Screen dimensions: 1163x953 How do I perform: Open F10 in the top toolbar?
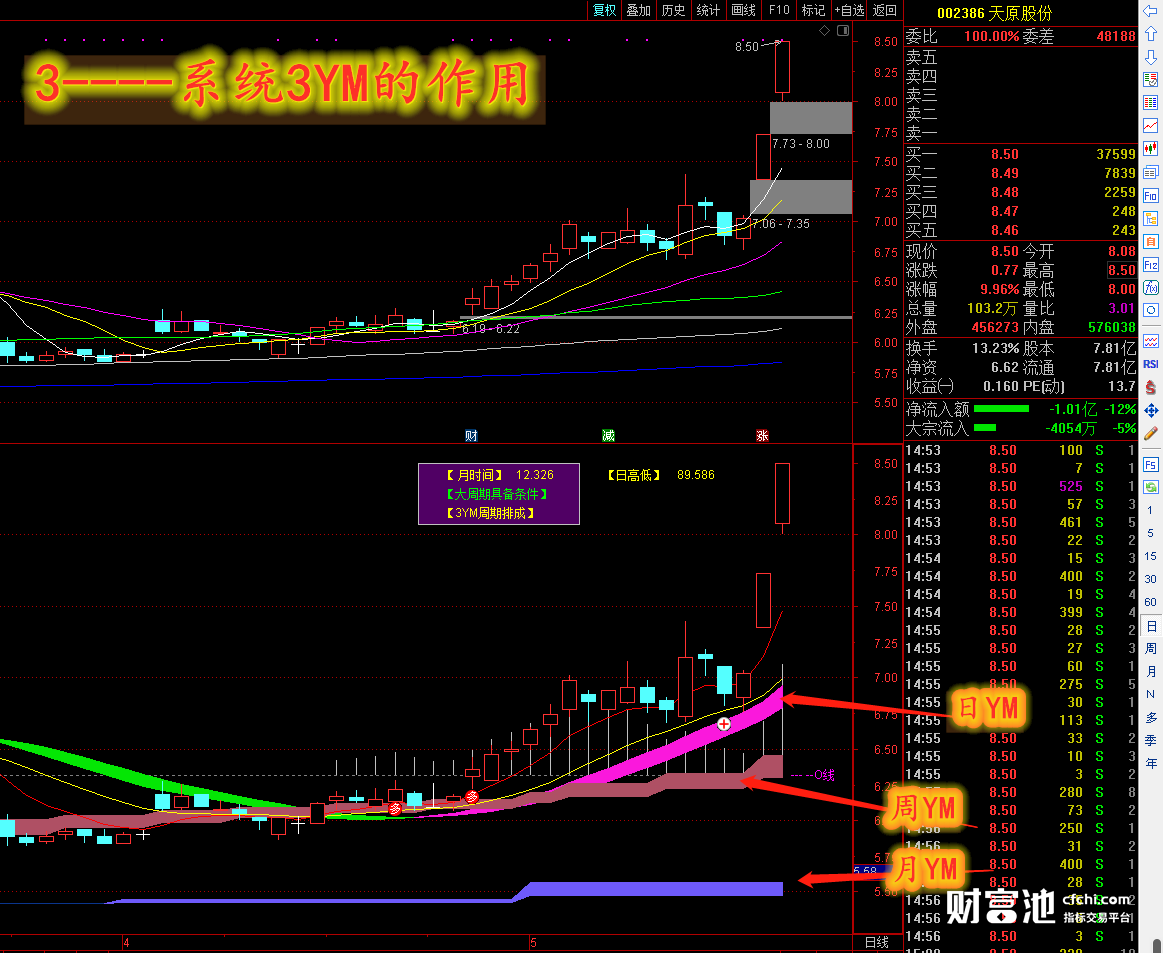click(779, 10)
